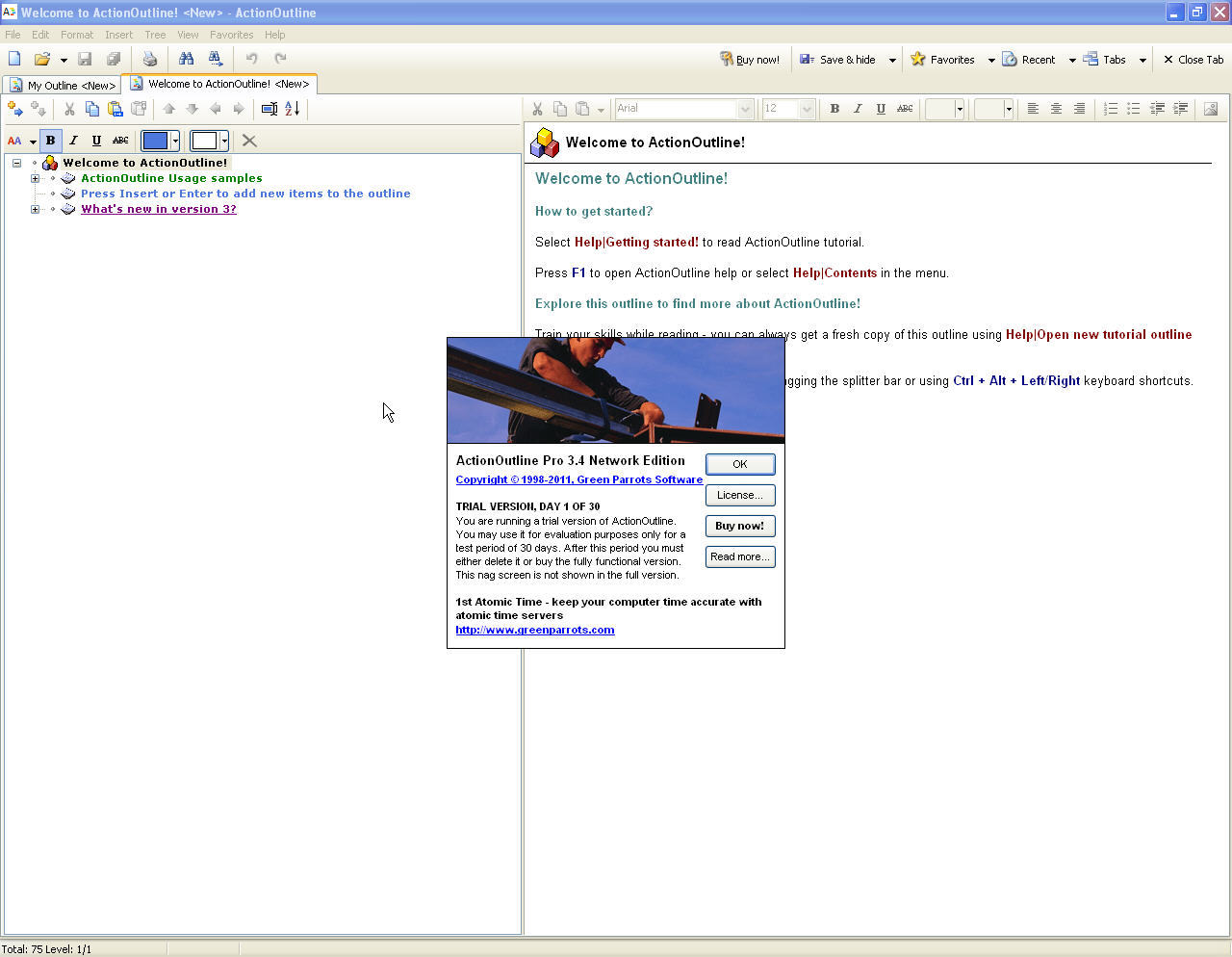Open the dropdown arrow beside the Open folder

pos(64,60)
